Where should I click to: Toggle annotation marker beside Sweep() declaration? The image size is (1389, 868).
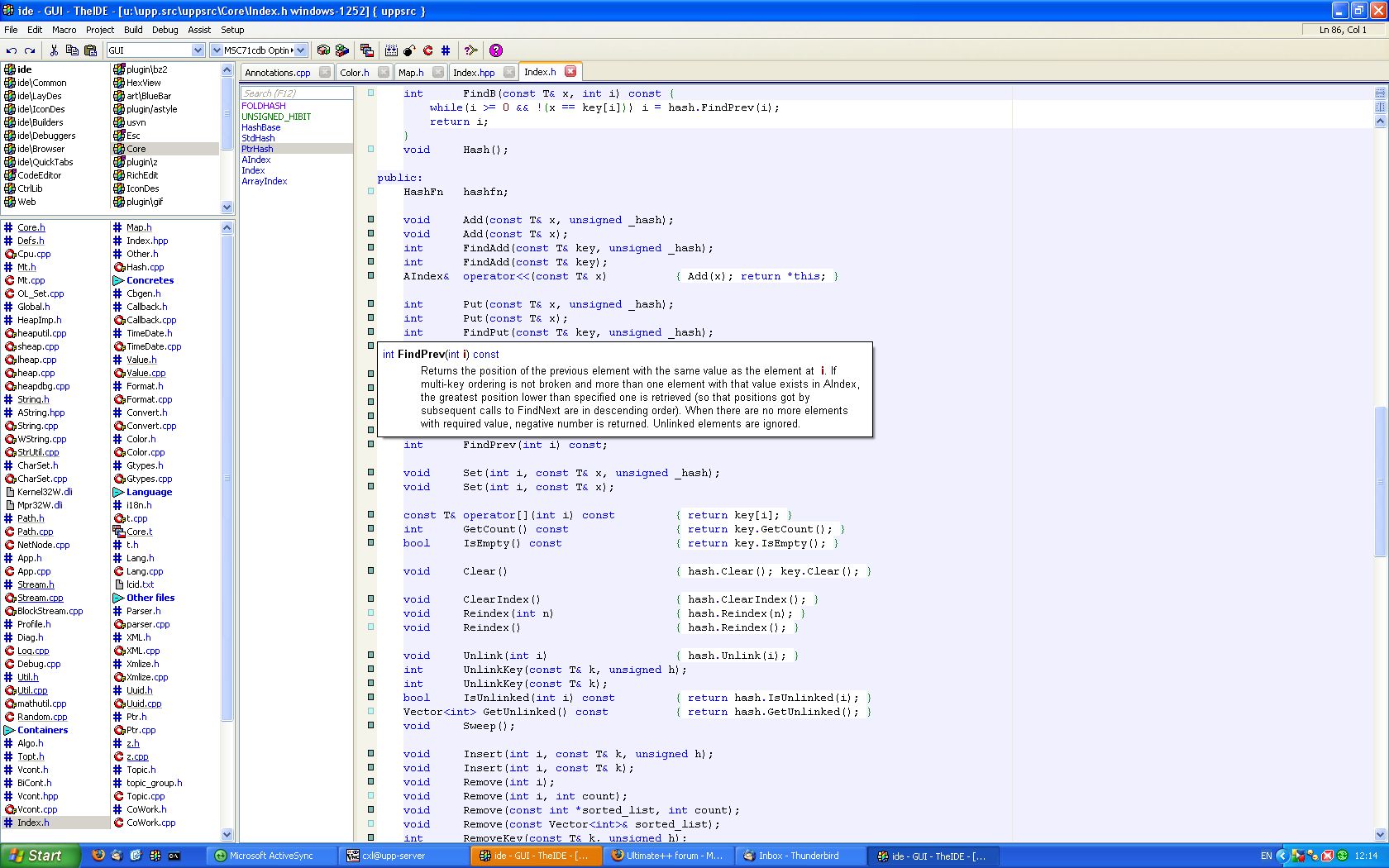click(x=370, y=726)
